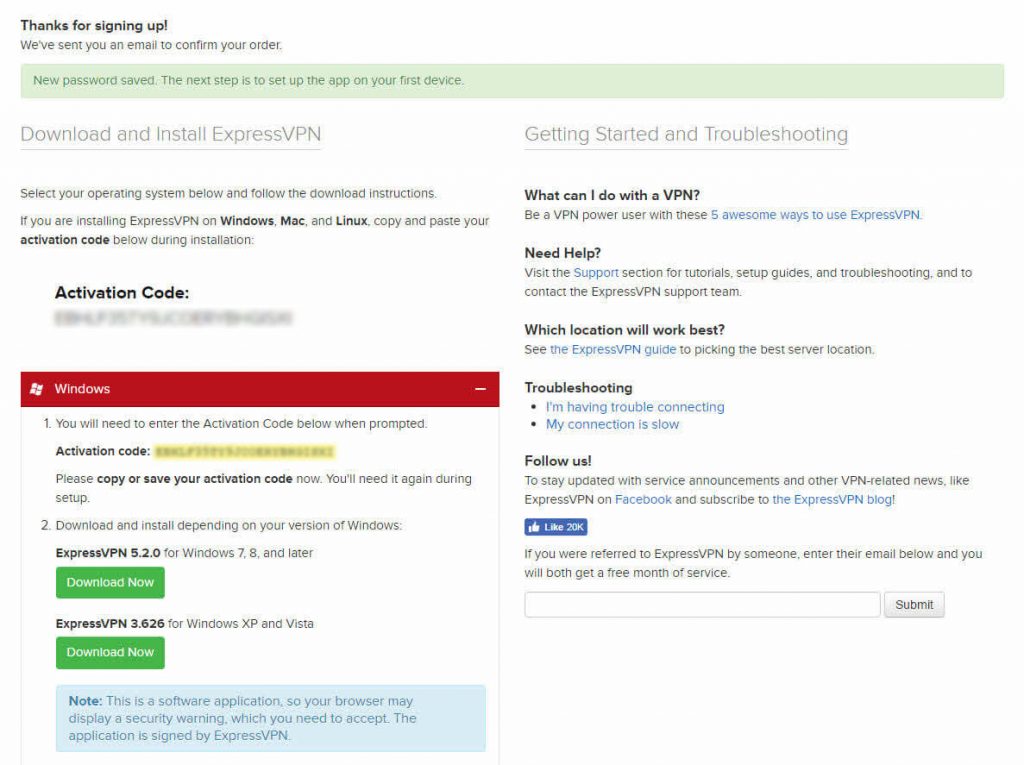
Task: Submit the referral email
Action: point(914,605)
